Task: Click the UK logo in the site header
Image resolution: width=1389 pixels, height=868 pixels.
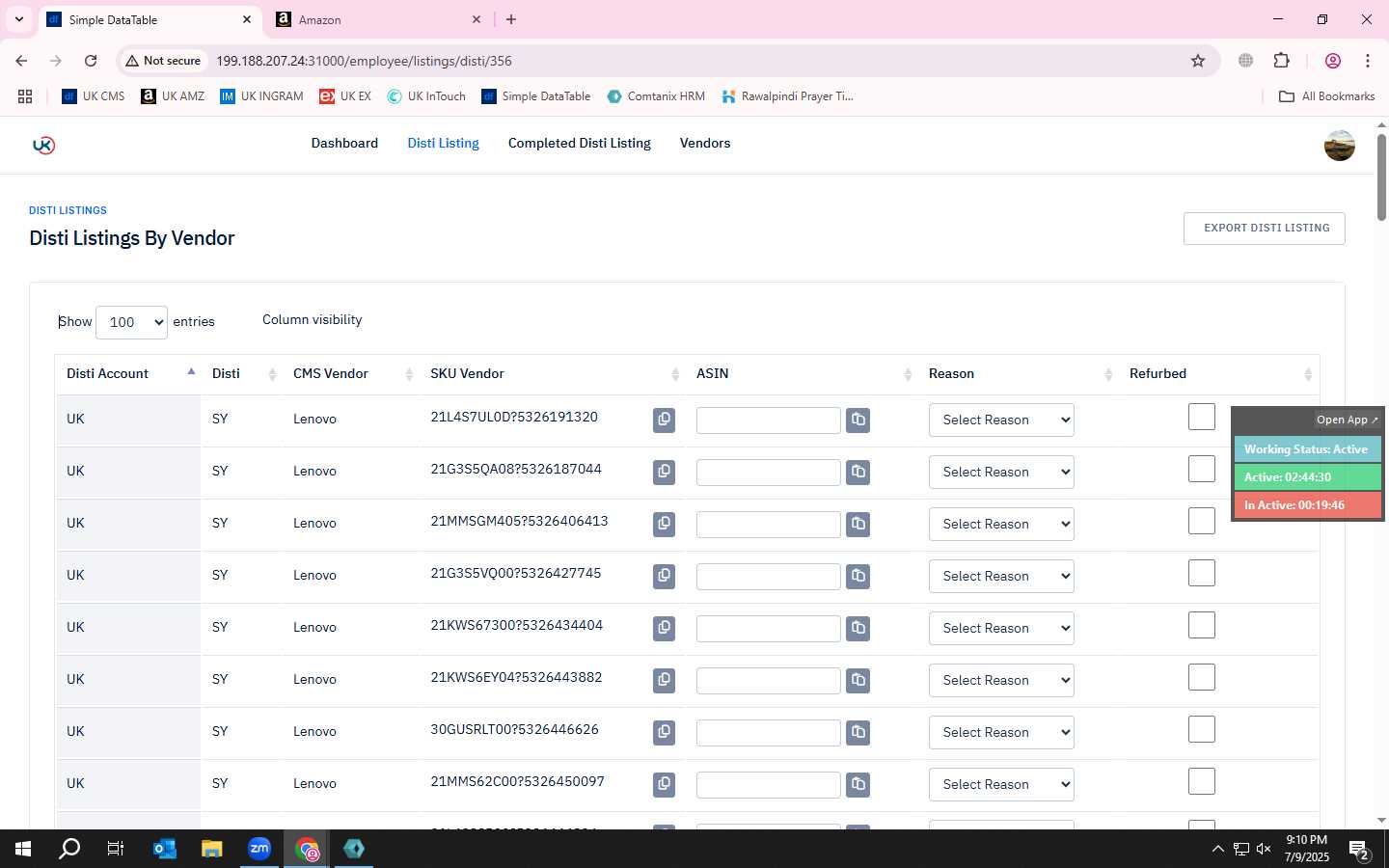Action: pos(43,145)
